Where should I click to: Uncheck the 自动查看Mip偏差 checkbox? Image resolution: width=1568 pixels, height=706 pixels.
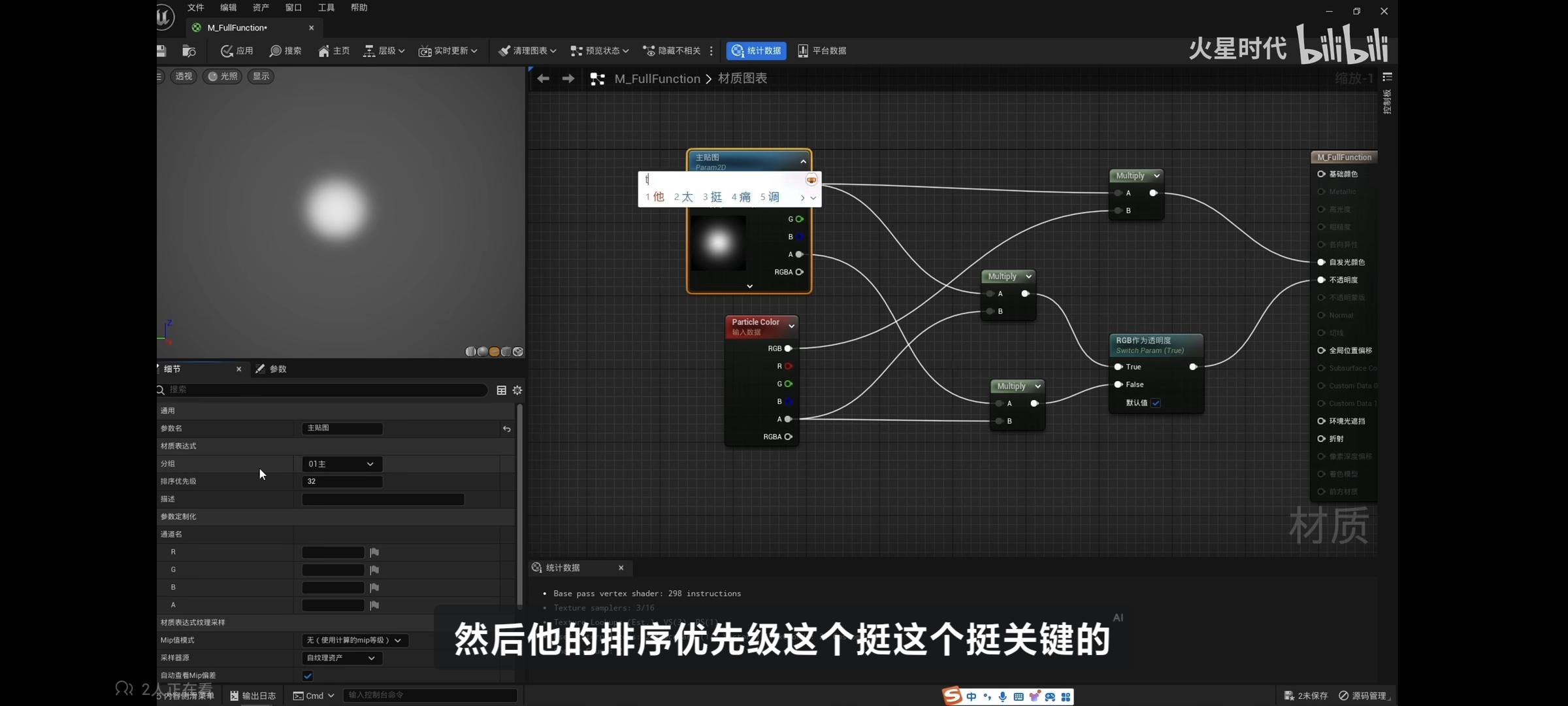308,675
